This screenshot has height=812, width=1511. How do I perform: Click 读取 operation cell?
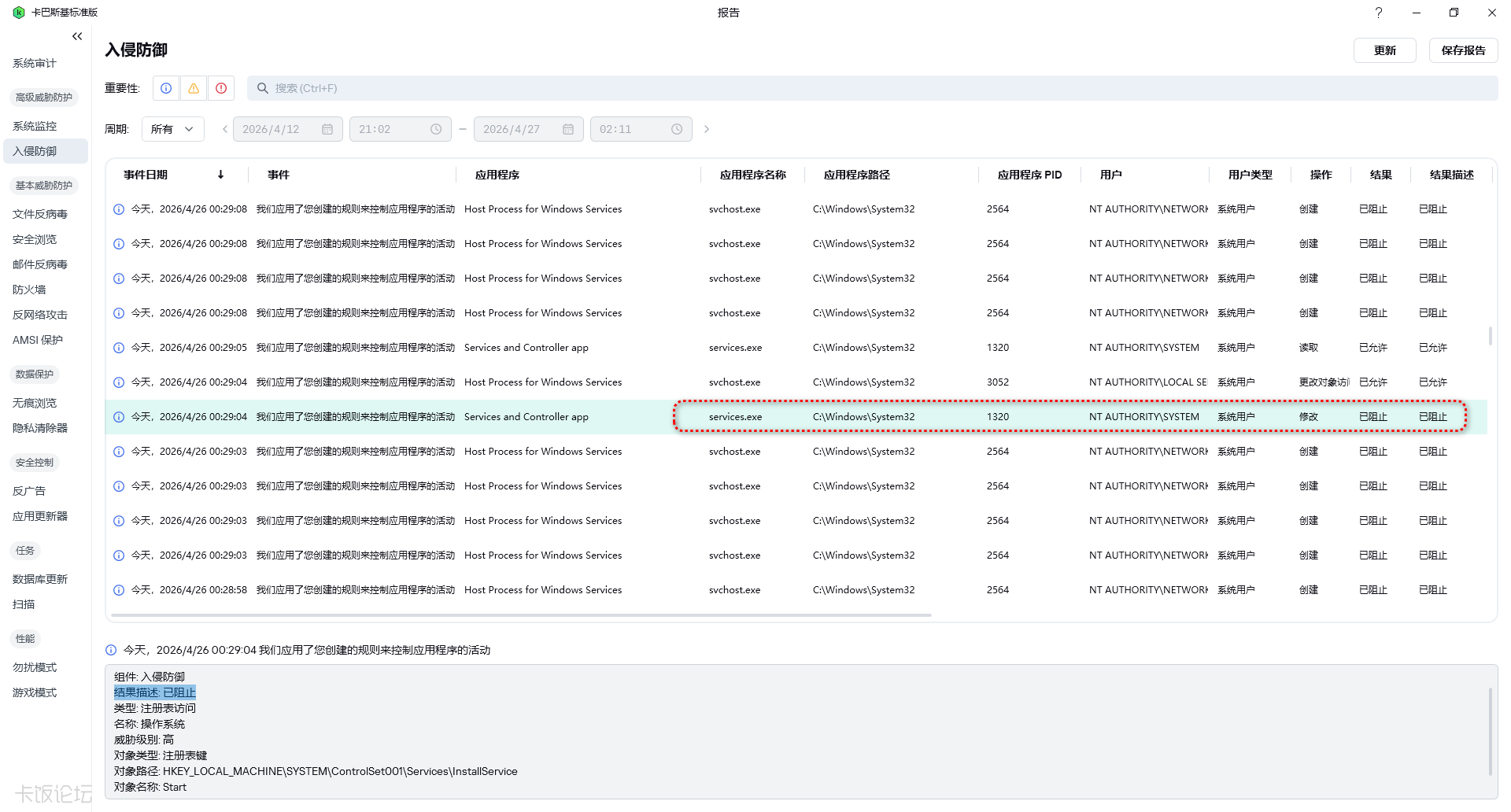[1309, 348]
